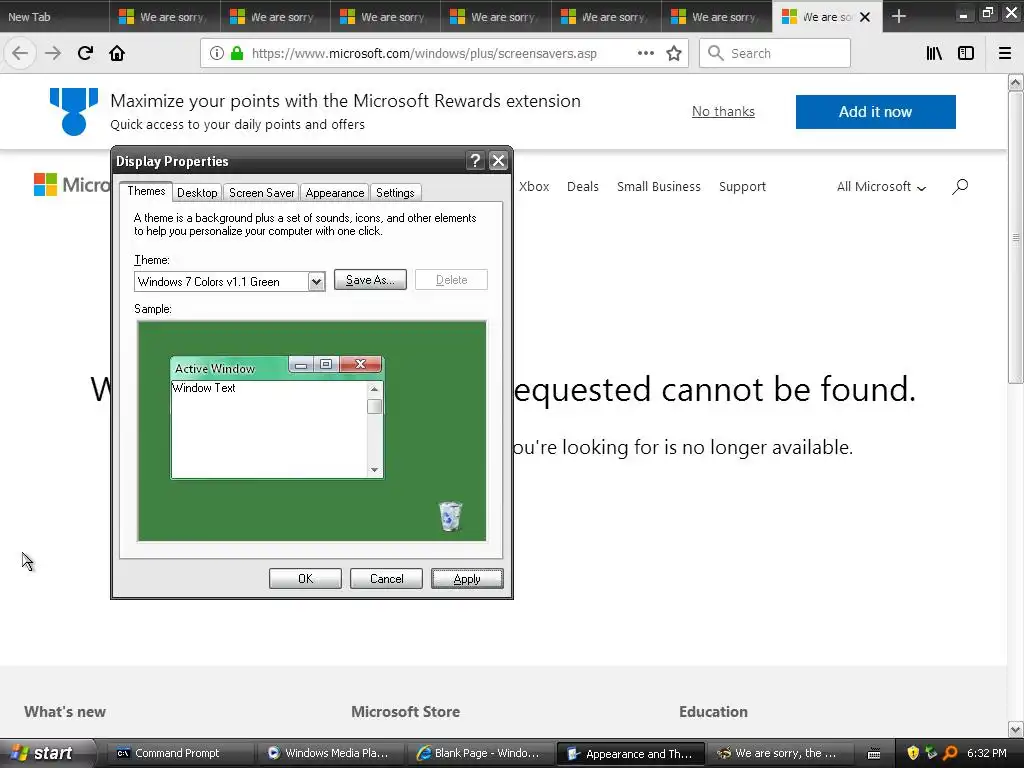Open the Xbox navigation link
The image size is (1024, 768).
tap(534, 187)
